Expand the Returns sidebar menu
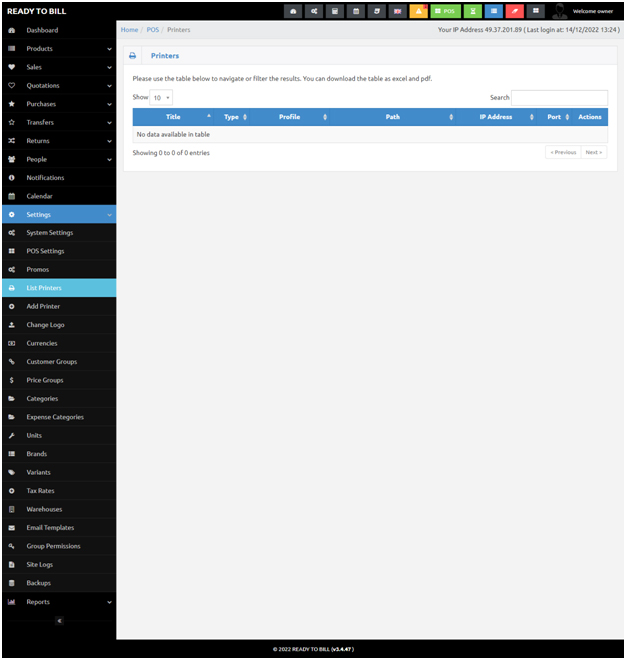 (x=59, y=141)
